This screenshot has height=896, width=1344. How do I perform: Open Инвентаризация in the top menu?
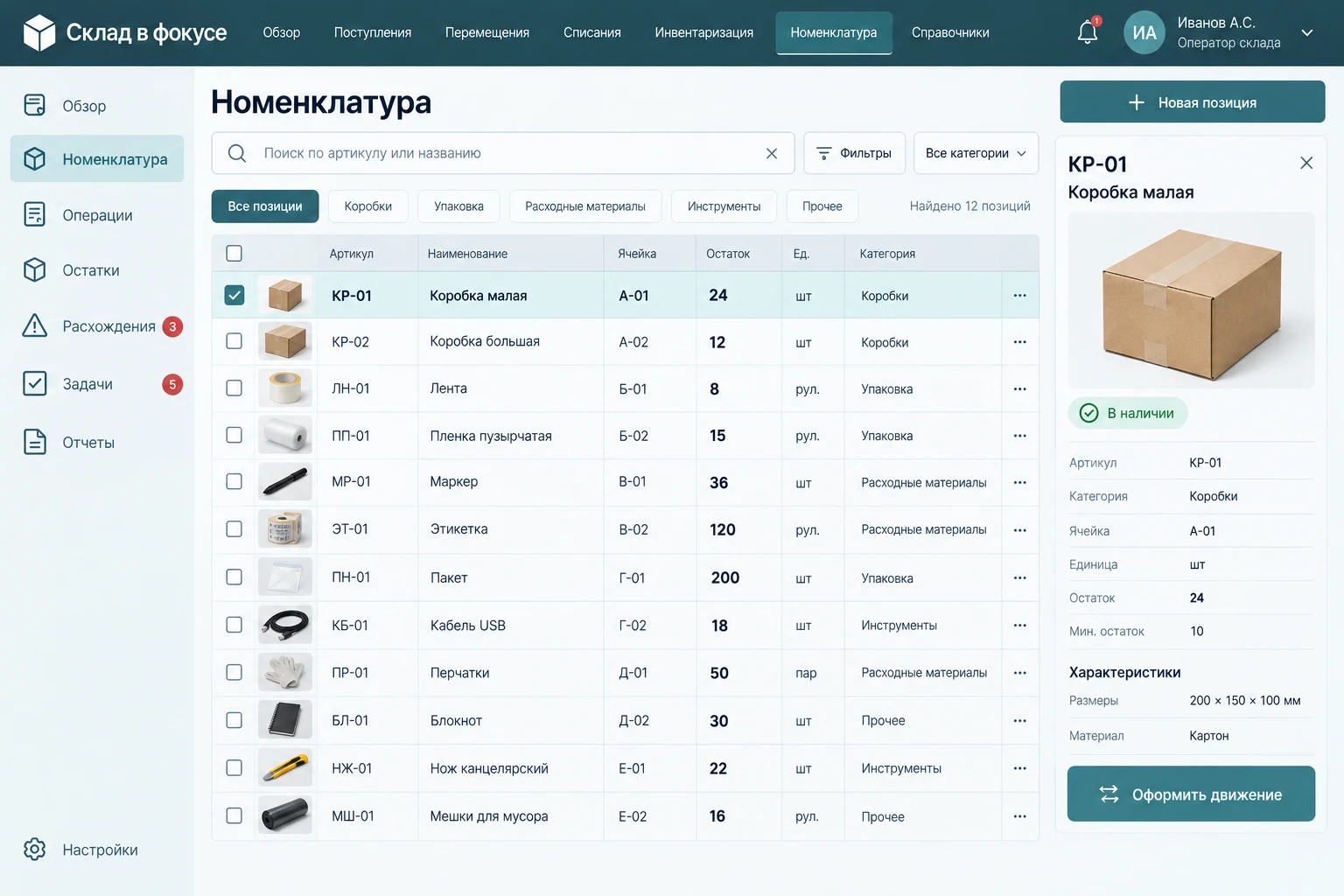click(703, 32)
